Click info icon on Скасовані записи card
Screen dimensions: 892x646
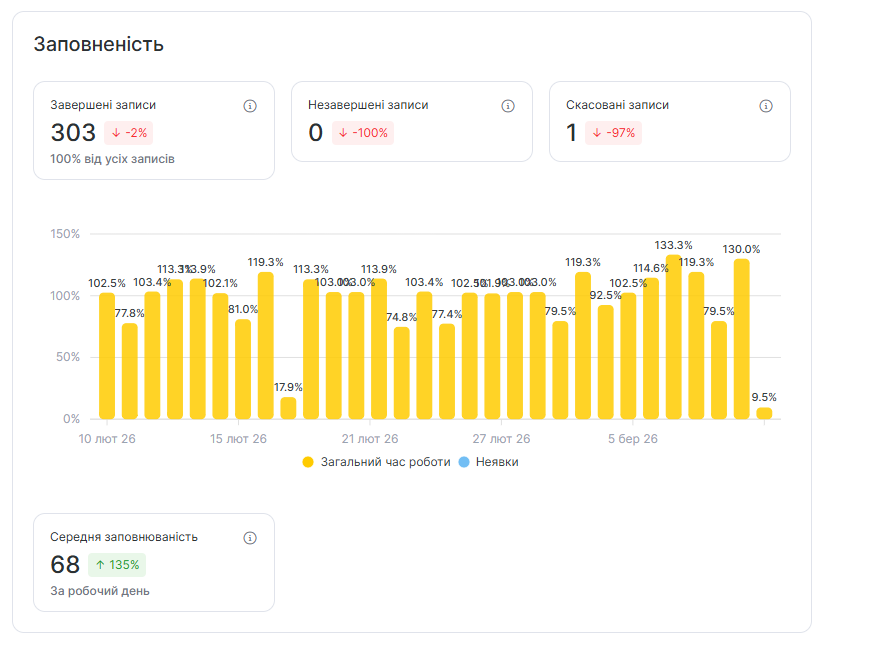(x=766, y=106)
